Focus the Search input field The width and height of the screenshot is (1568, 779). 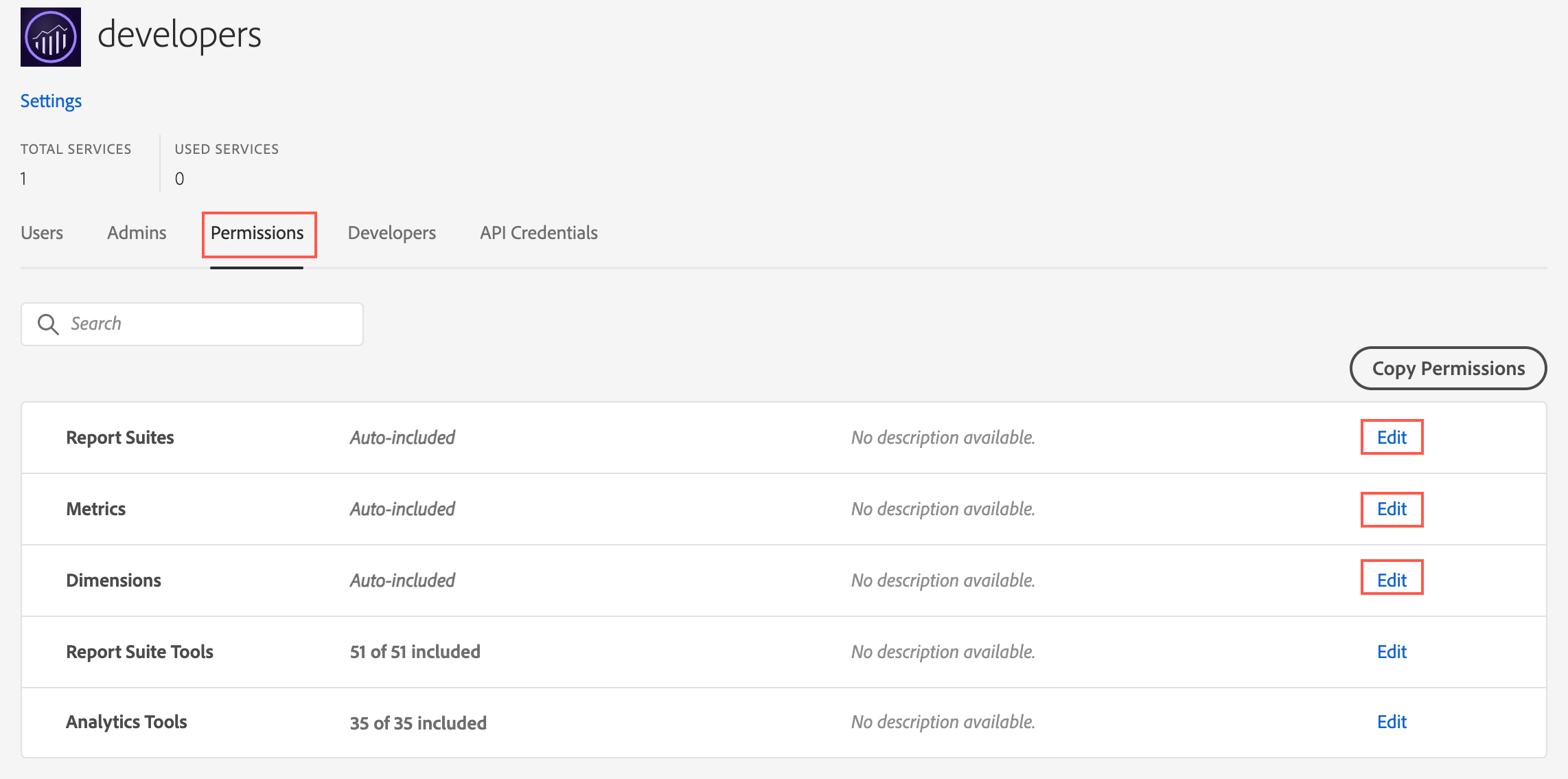192,324
